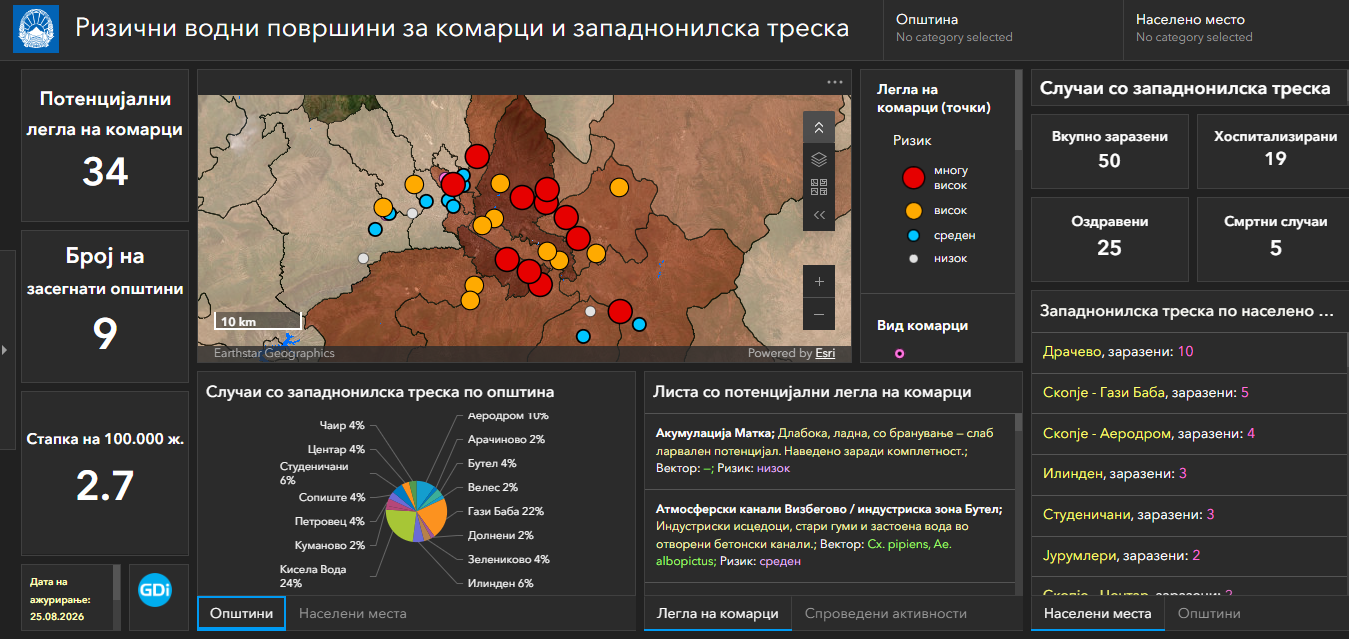
Task: Select the Акумулација Матка list entry
Action: click(830, 450)
